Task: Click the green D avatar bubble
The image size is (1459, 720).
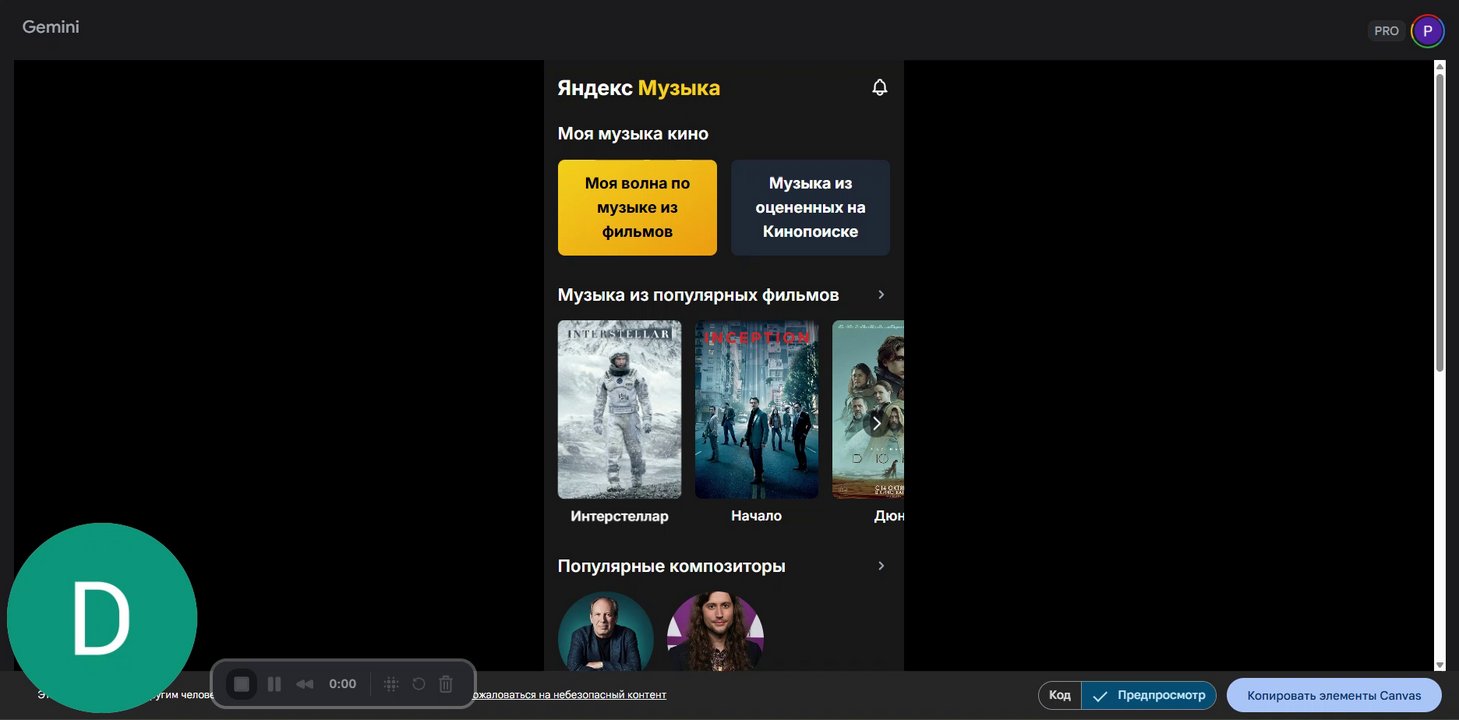Action: pos(102,618)
